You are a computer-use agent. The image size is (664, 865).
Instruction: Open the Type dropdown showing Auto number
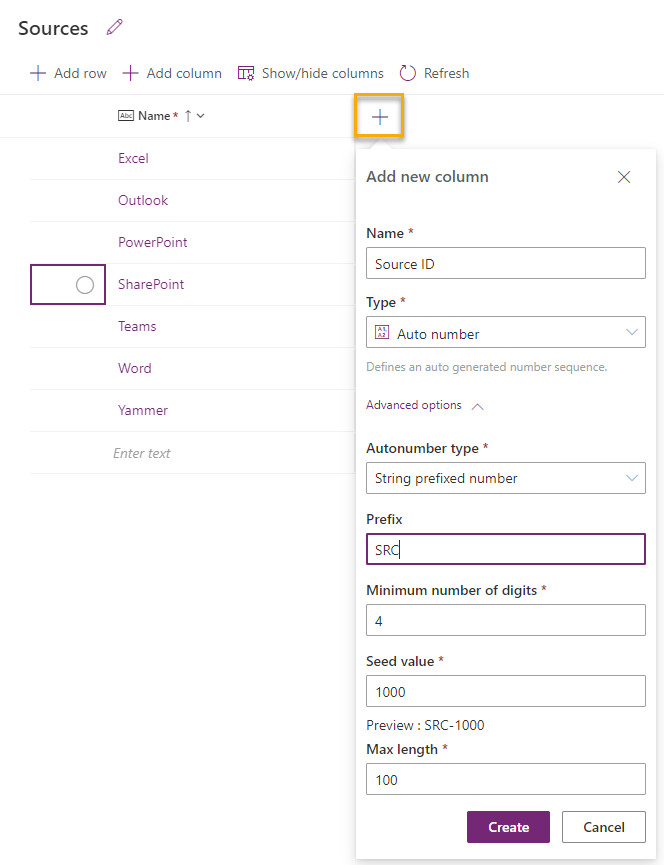(506, 332)
